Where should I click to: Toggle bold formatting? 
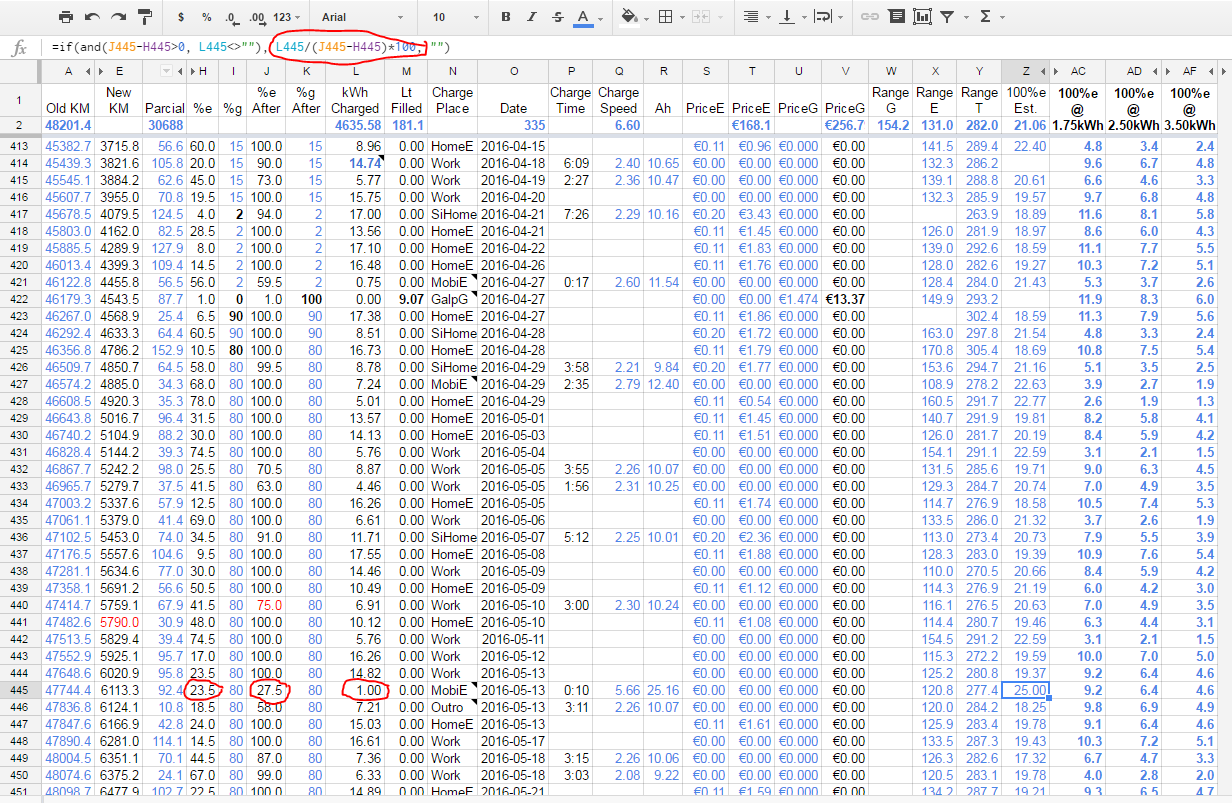tap(506, 17)
